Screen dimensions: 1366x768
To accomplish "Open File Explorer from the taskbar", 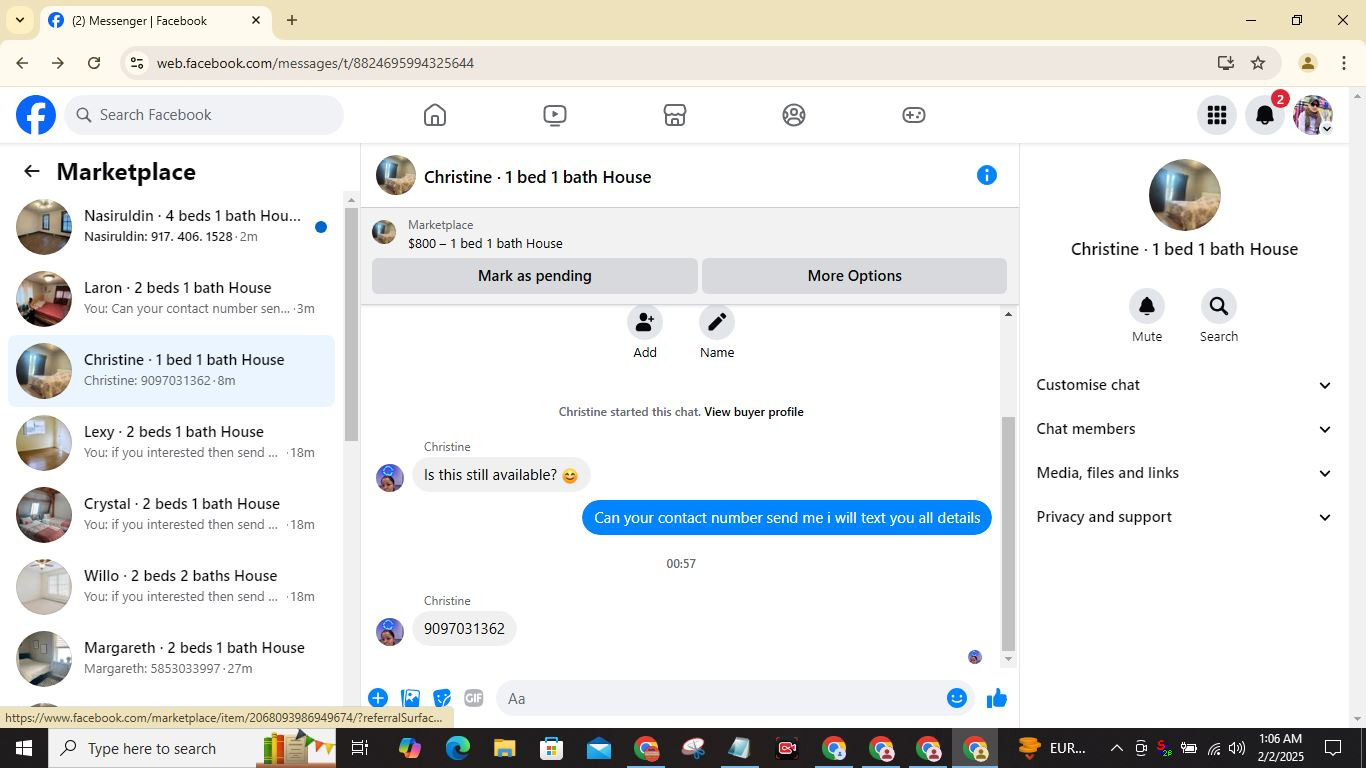I will pos(504,748).
